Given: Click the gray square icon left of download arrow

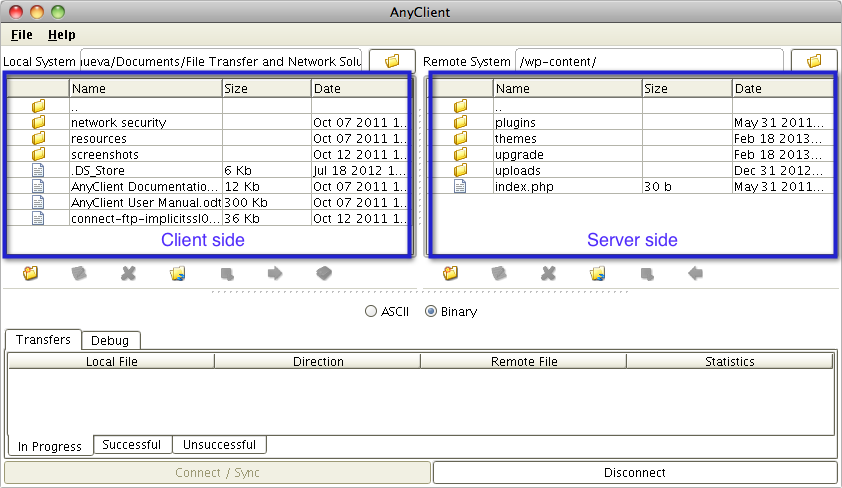Looking at the screenshot, I should pyautogui.click(x=647, y=274).
